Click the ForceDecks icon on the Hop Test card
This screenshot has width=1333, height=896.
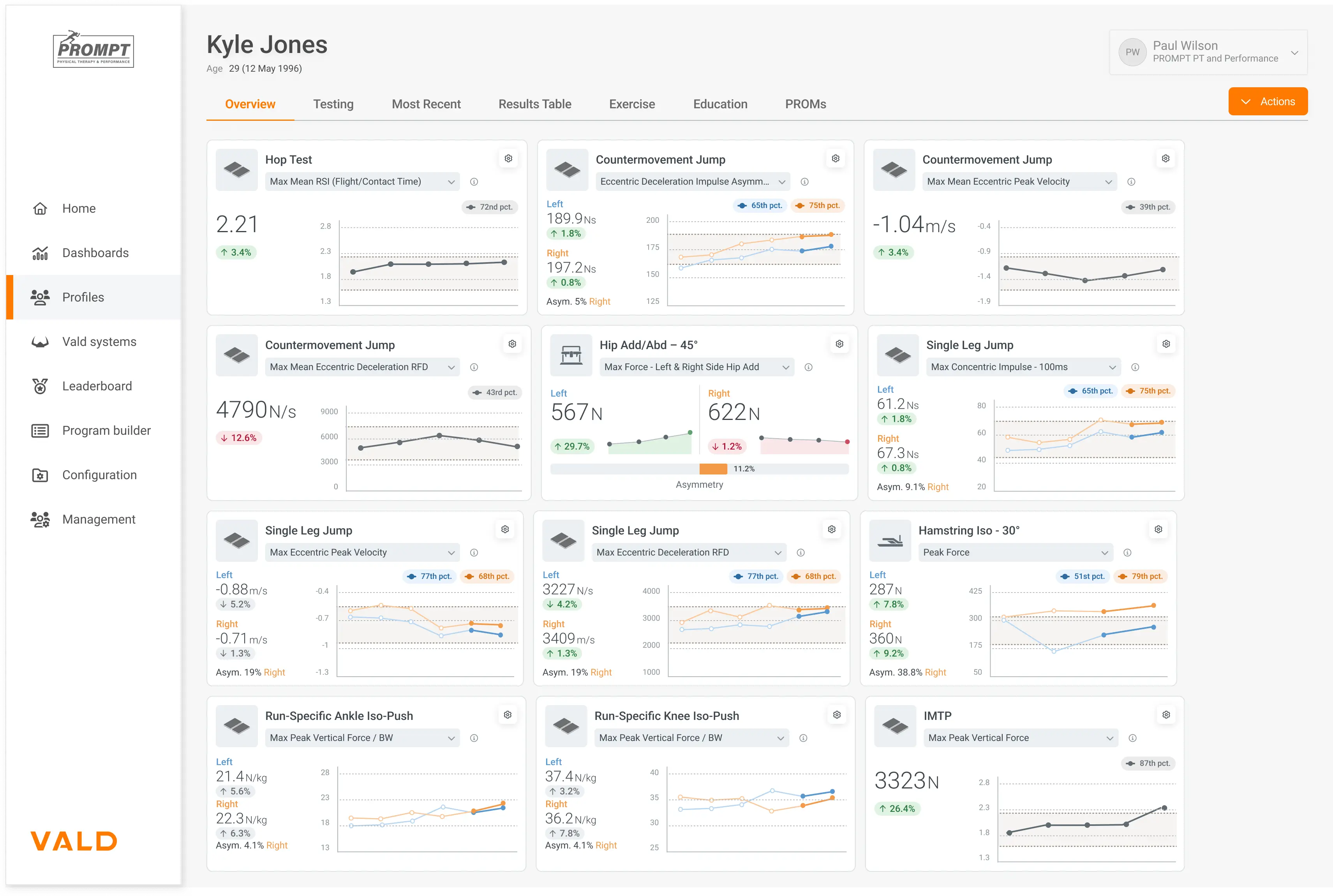coord(236,170)
